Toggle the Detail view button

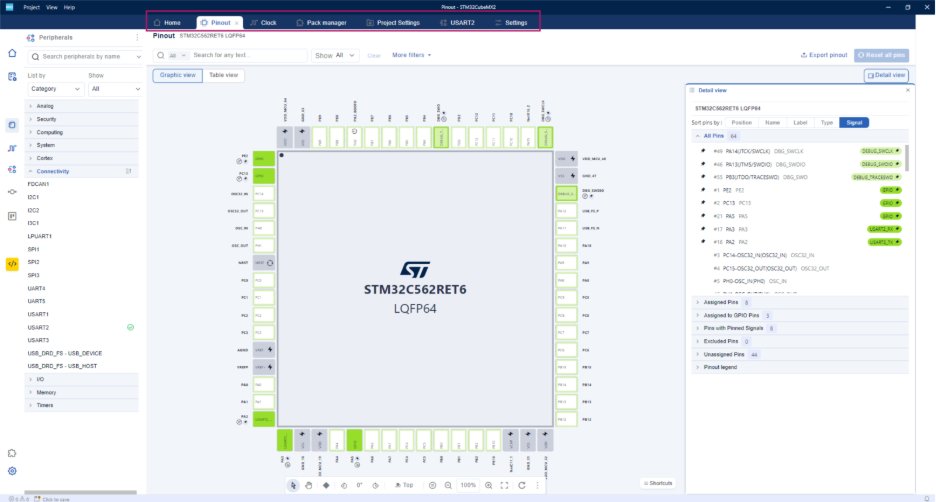(886, 75)
